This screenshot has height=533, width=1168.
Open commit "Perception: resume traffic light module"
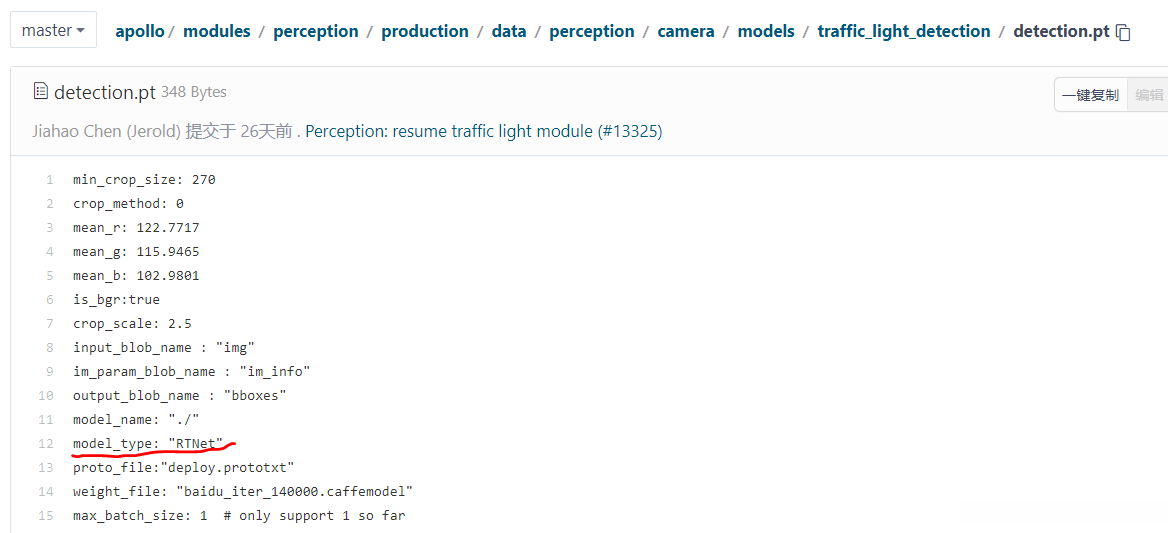(x=483, y=131)
